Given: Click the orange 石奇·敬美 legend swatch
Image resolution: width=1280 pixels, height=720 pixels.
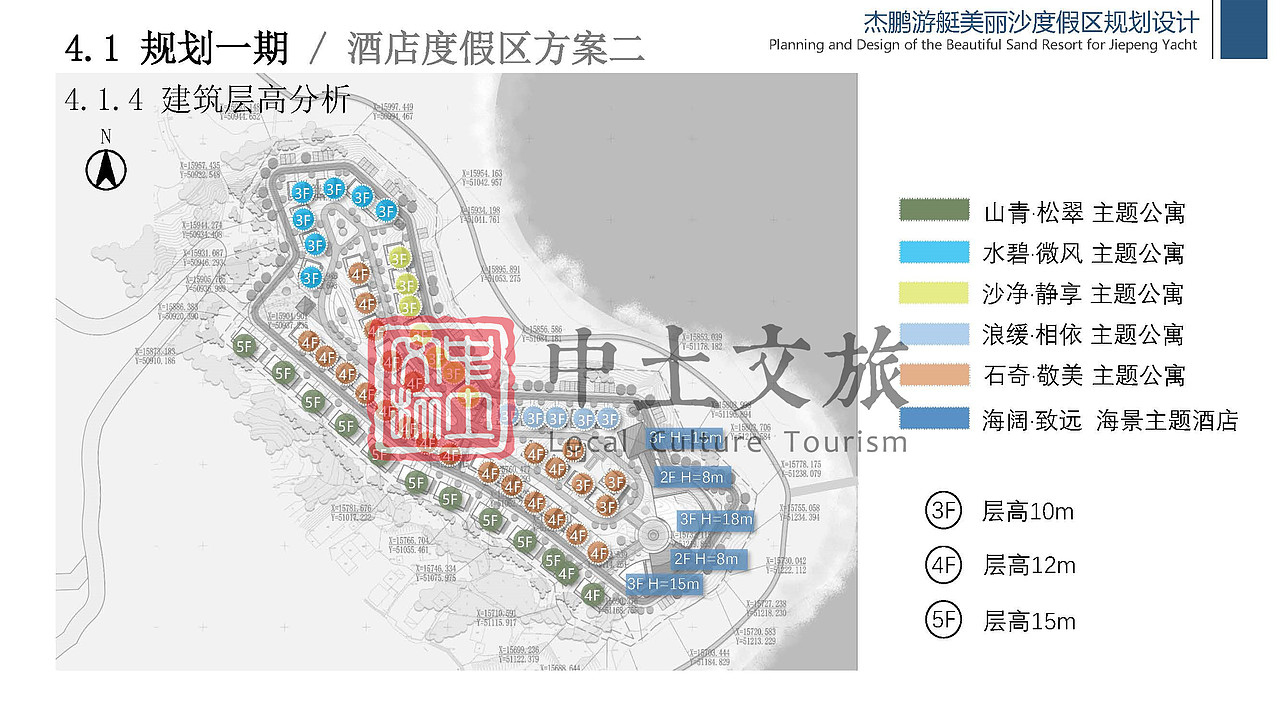Looking at the screenshot, I should tap(934, 375).
